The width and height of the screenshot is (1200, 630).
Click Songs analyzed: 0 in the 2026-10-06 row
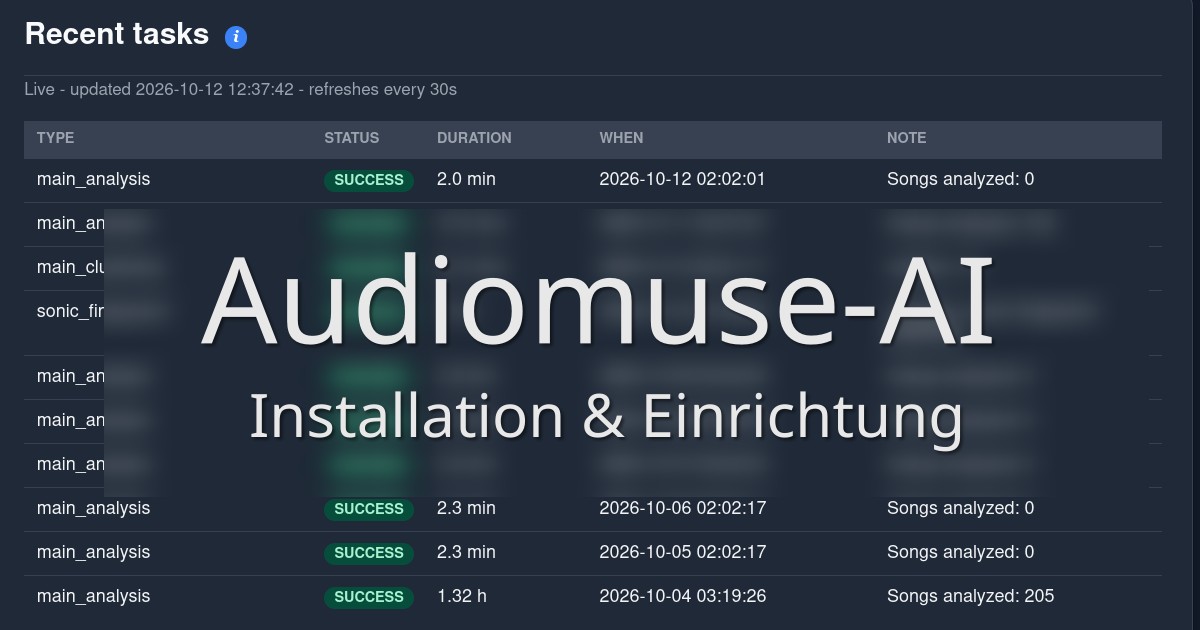960,508
